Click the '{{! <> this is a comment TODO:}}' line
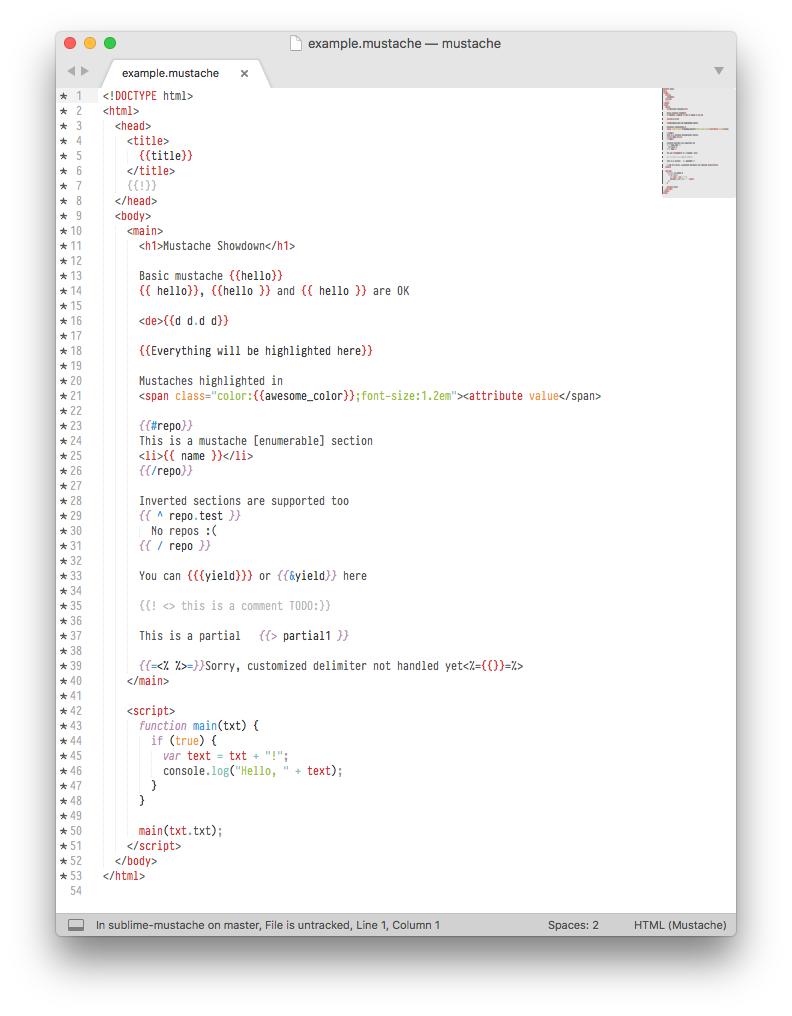The image size is (792, 1016). [235, 606]
